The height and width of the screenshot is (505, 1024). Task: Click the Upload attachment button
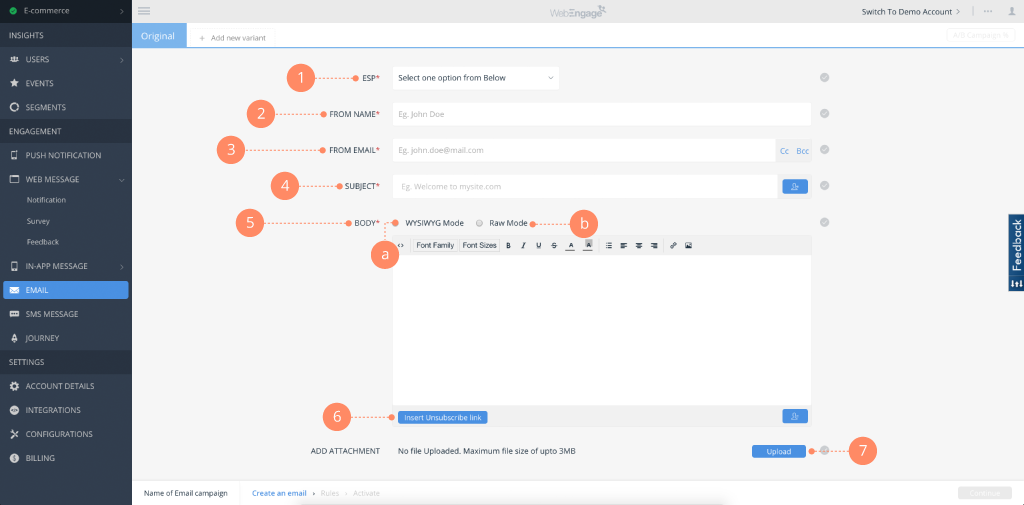tap(778, 451)
